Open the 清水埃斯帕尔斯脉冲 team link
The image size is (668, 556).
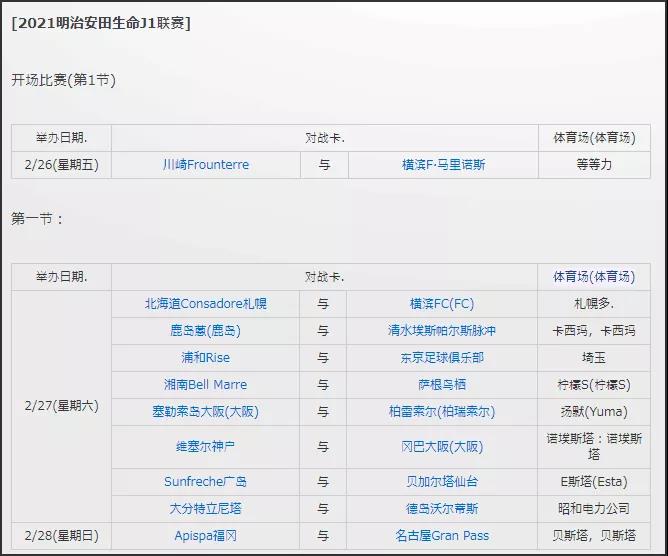(x=442, y=331)
